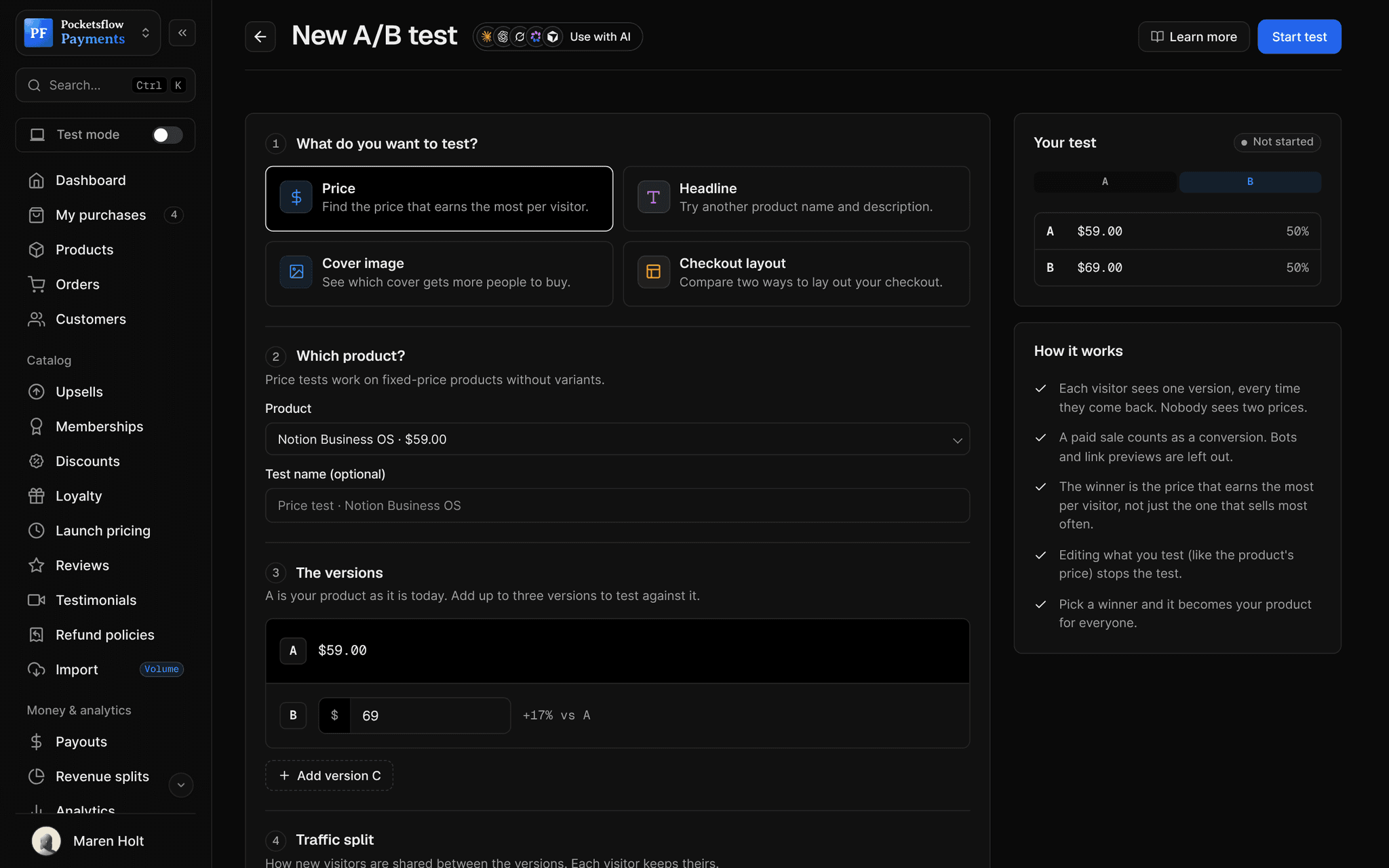
Task: Click the $69.00 row in Your test
Action: click(1177, 268)
